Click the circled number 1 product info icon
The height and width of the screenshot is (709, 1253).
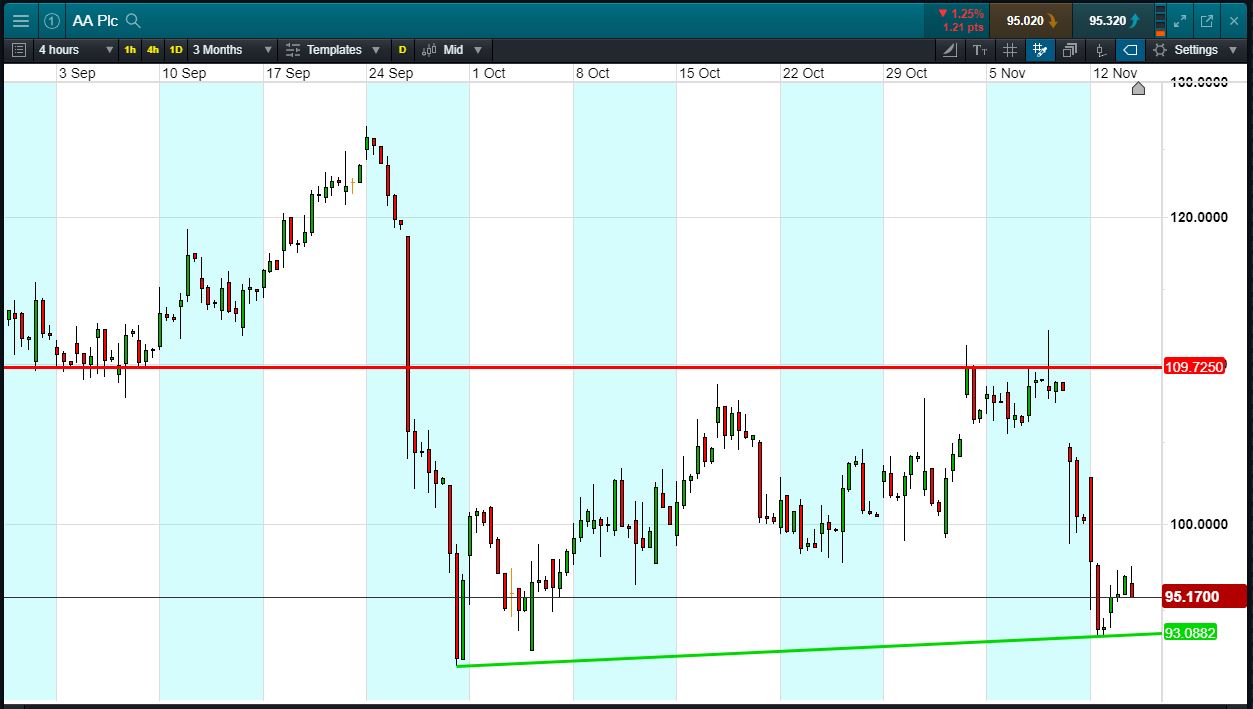[52, 20]
